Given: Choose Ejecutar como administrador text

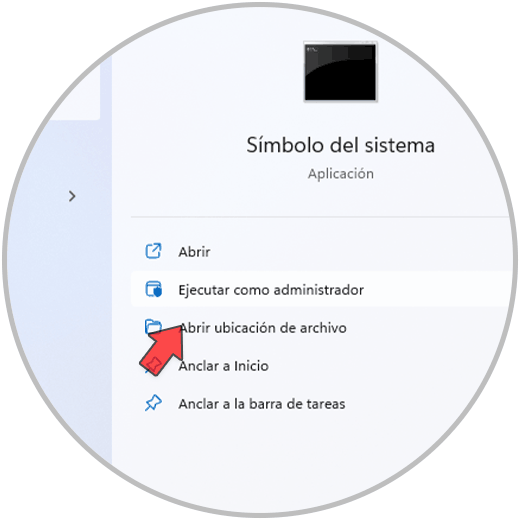Looking at the screenshot, I should click(x=271, y=290).
